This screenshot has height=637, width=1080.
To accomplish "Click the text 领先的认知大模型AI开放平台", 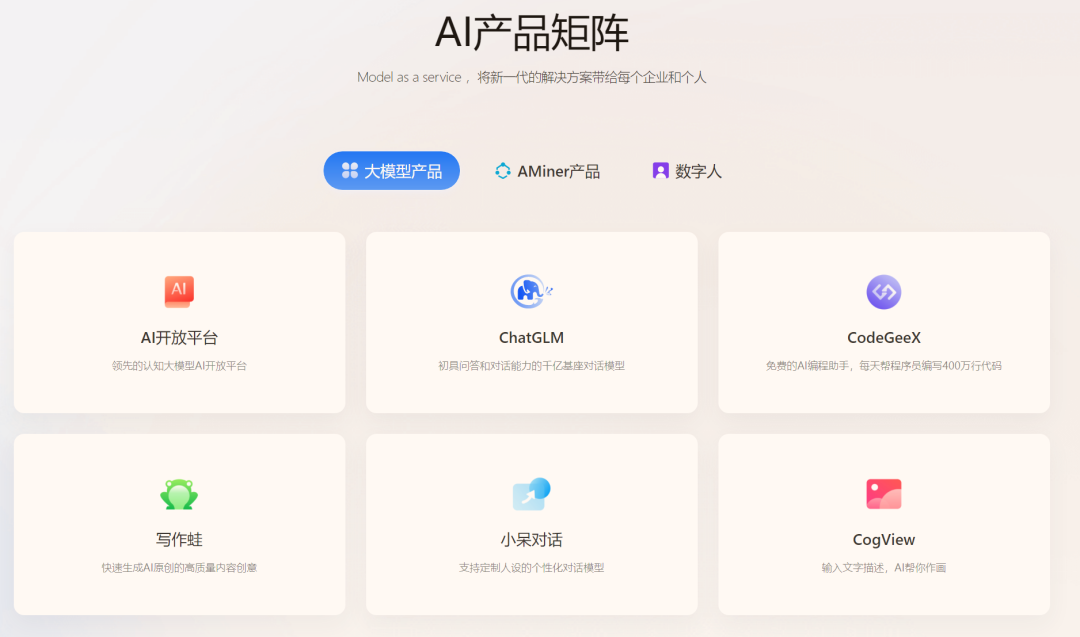I will 179,366.
